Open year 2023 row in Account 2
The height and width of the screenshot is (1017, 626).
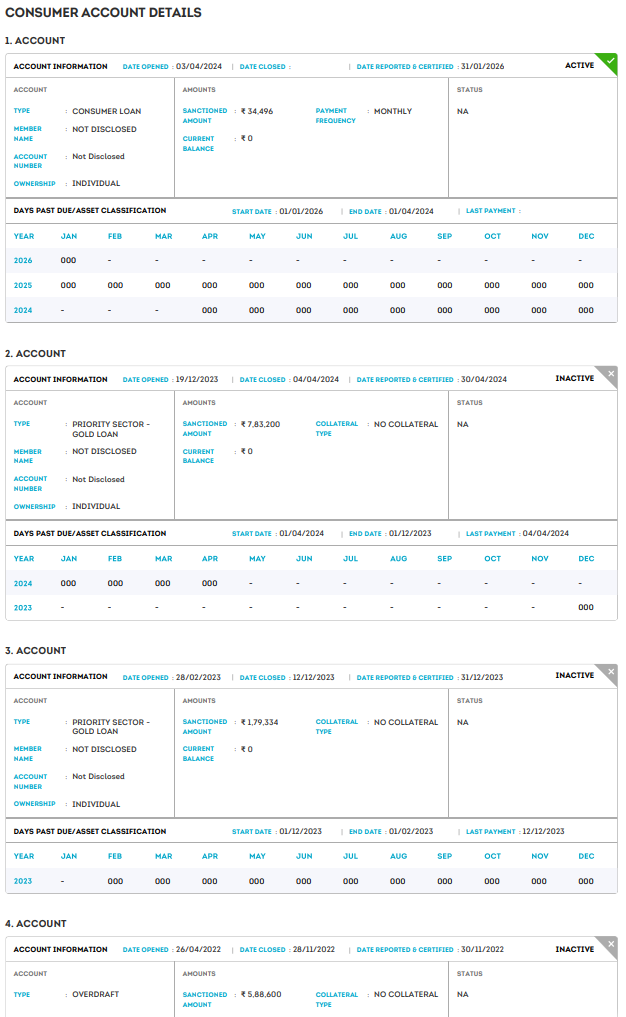click(23, 607)
